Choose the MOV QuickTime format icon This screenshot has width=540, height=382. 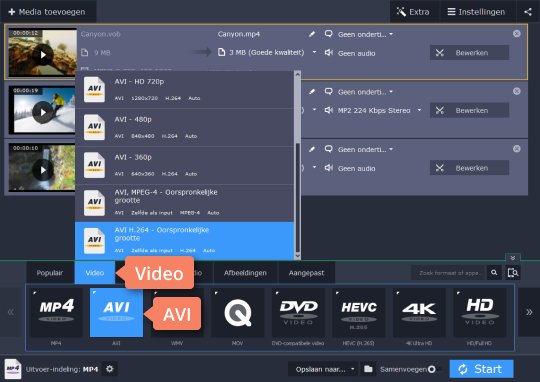[x=237, y=312]
